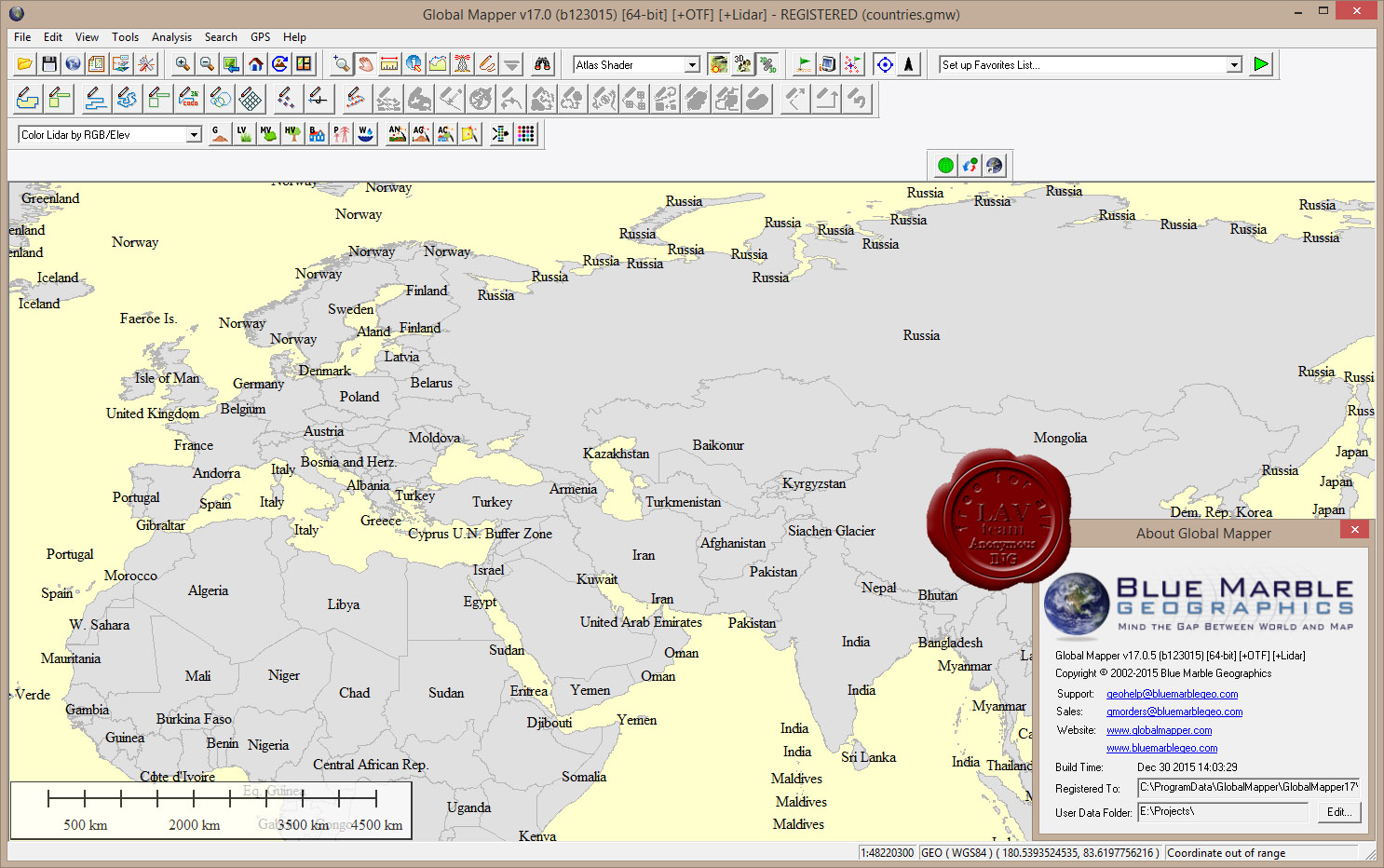1384x868 pixels.
Task: Select the Zoom tool with plus magnifier
Action: click(342, 64)
